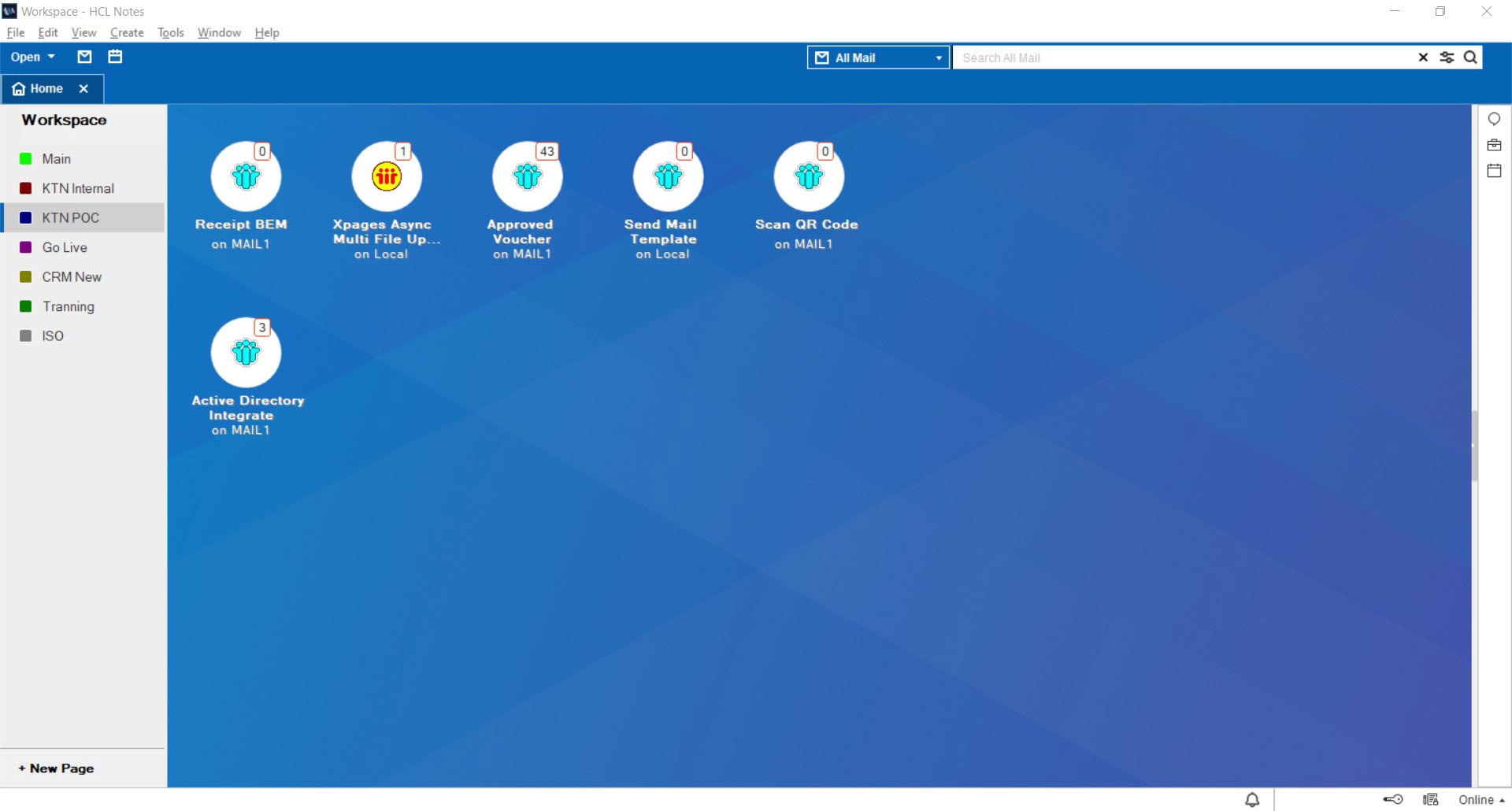Click the mail server icon in status bar

(1431, 799)
